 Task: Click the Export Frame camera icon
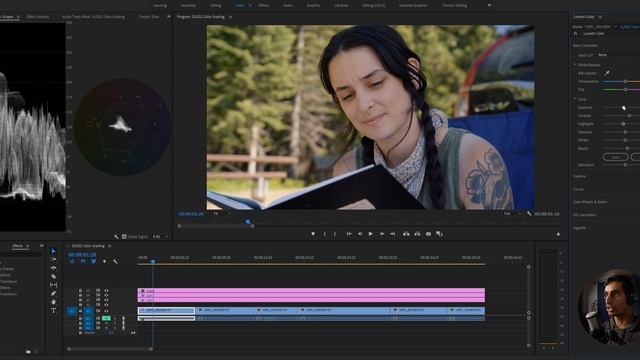[x=428, y=234]
